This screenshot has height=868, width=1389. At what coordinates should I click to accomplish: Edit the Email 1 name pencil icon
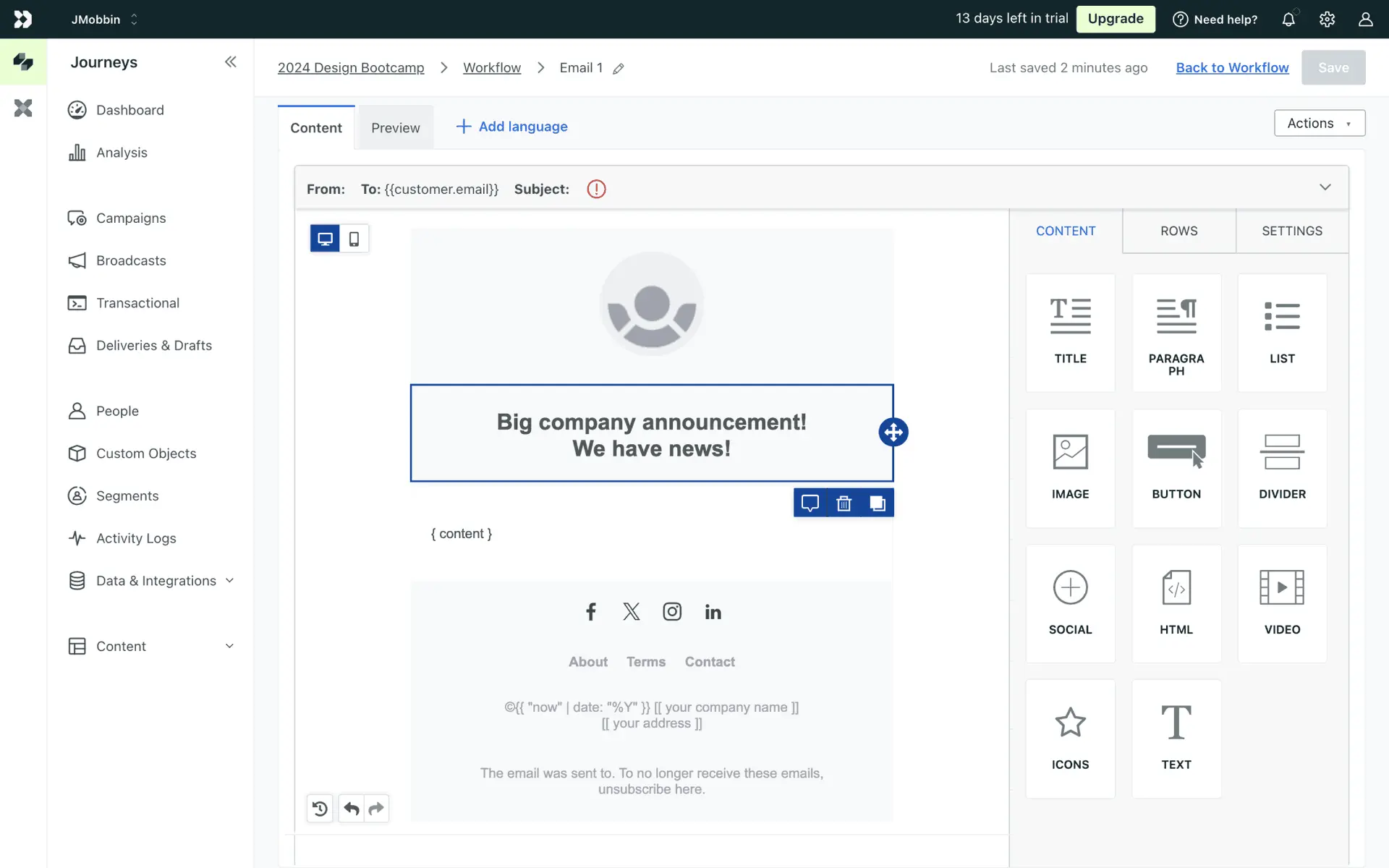pos(619,69)
